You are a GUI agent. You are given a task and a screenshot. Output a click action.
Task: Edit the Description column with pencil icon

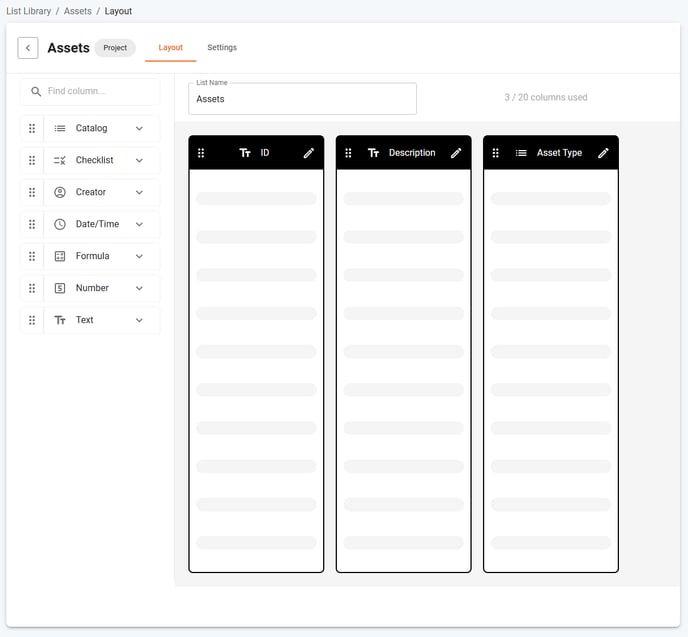tap(456, 153)
